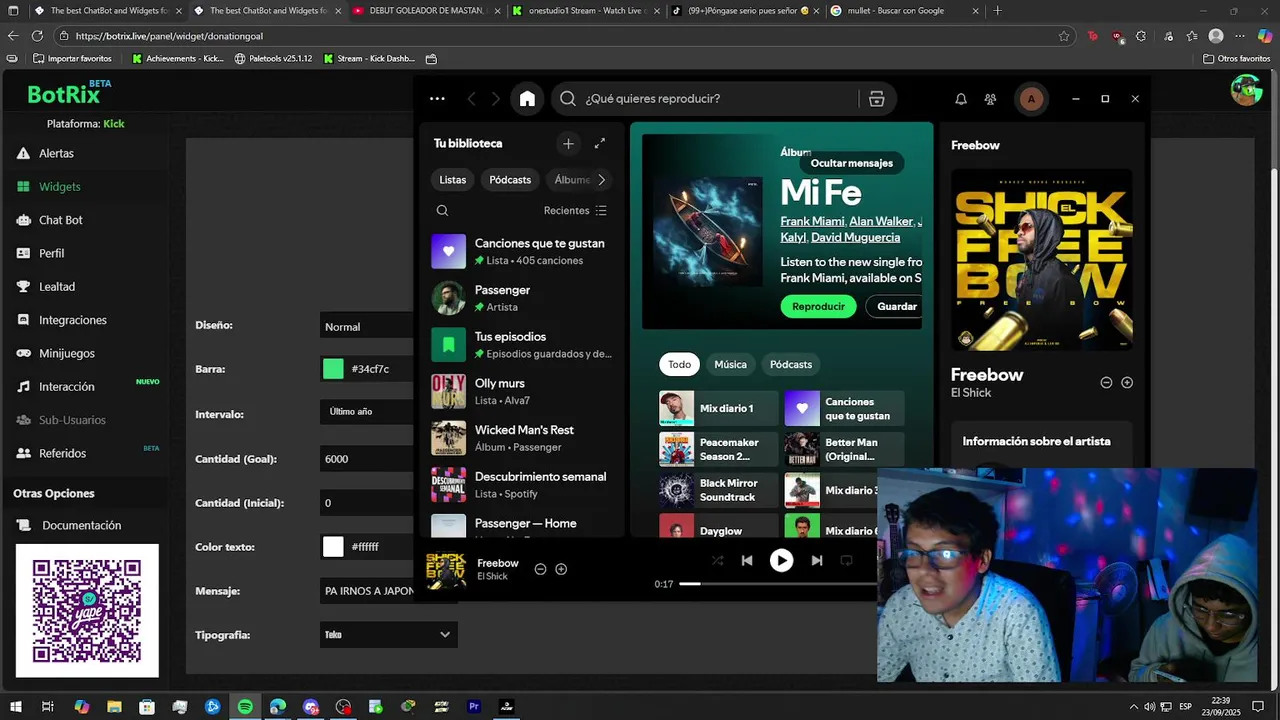Open Spotify browse icon in search bar

[876, 99]
